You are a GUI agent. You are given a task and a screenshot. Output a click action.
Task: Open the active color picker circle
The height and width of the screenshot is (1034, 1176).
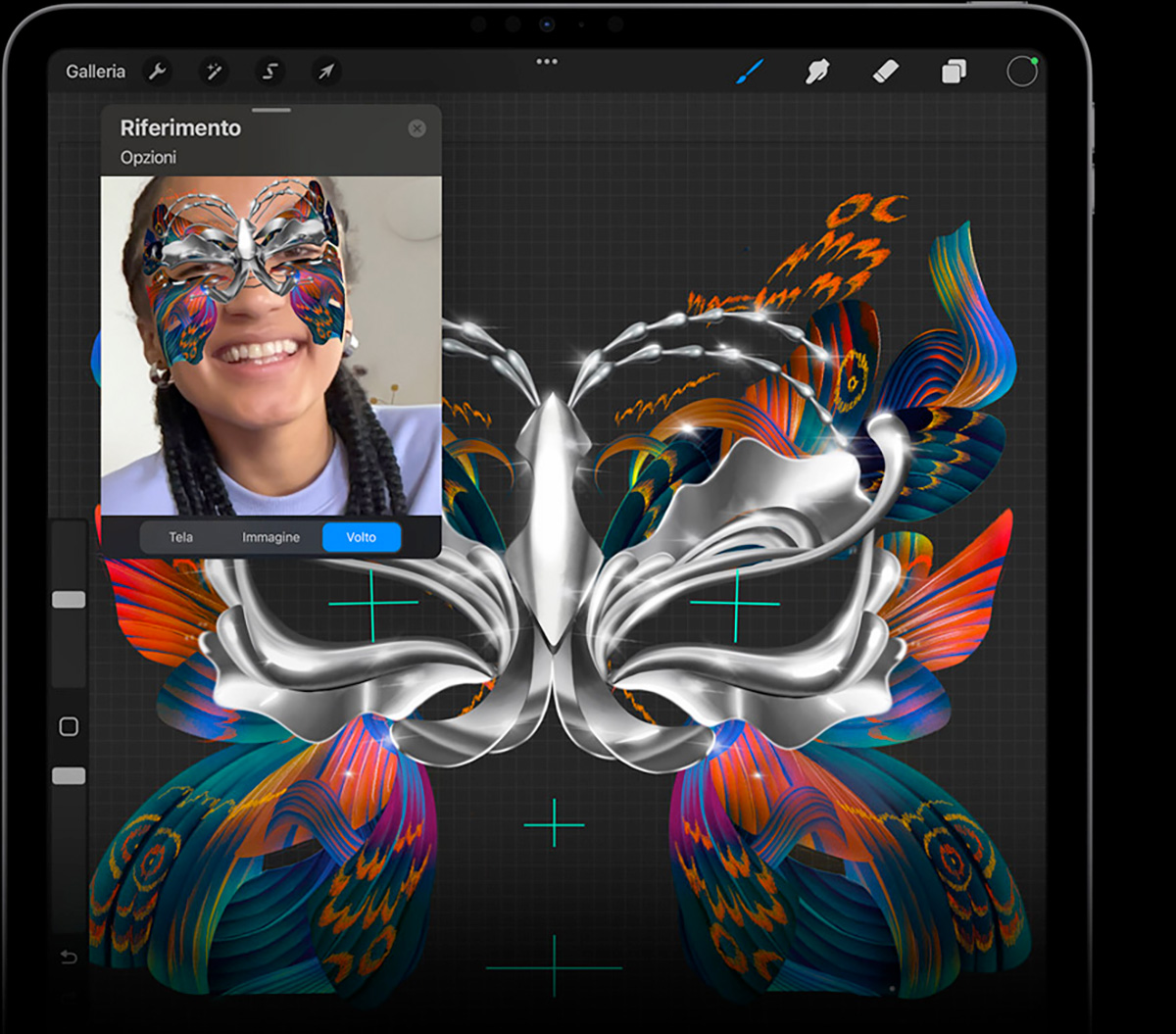pyautogui.click(x=1021, y=72)
